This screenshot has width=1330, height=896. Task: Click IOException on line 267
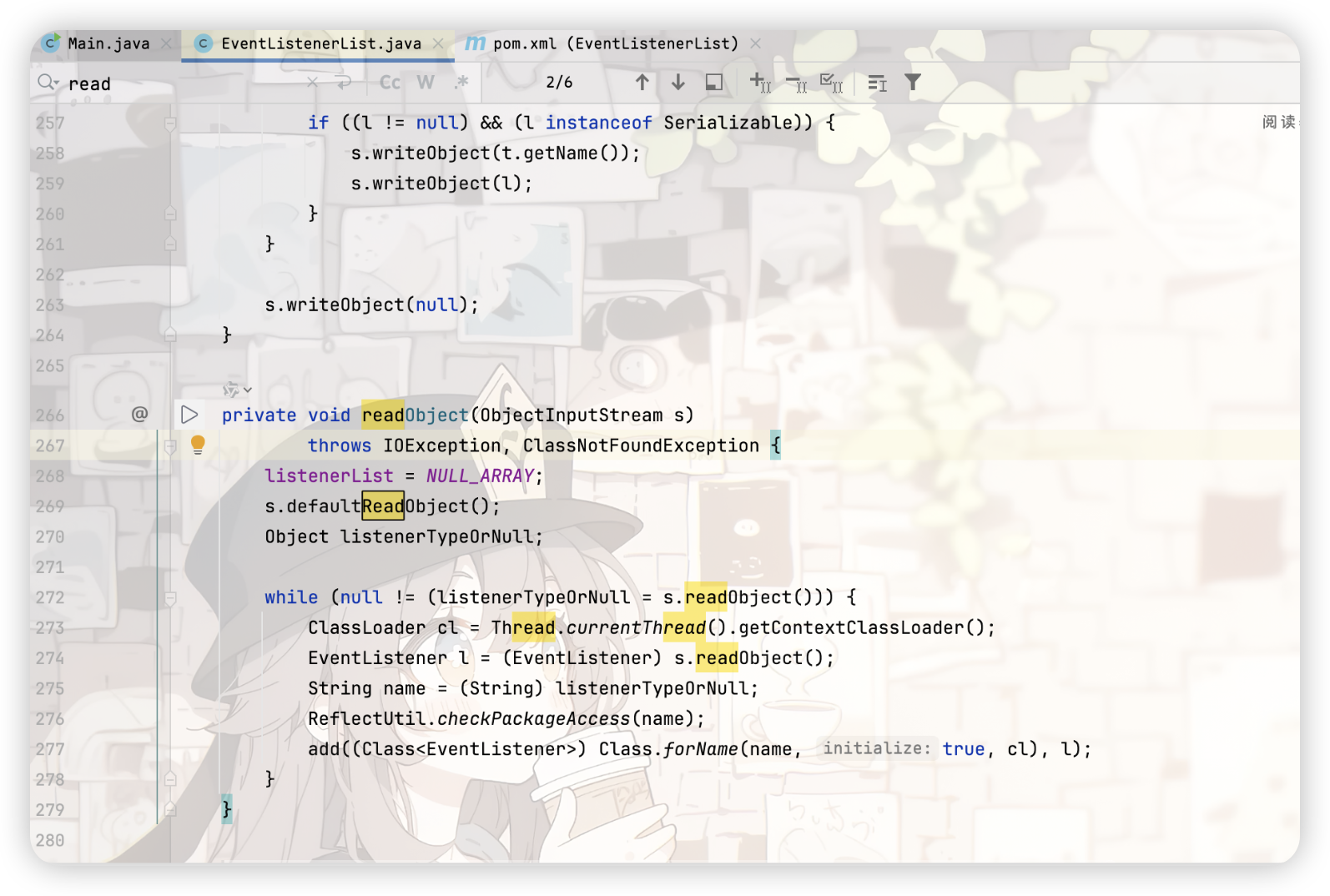pos(441,445)
